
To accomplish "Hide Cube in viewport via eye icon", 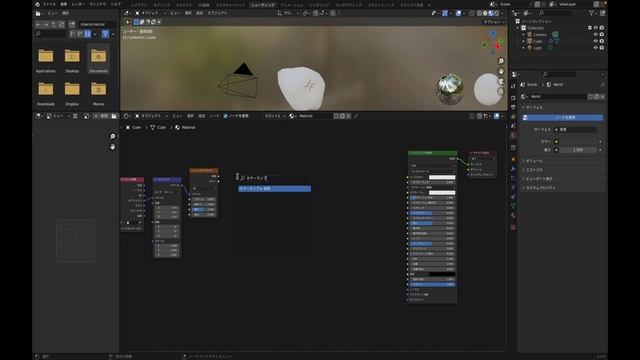I will [x=596, y=41].
